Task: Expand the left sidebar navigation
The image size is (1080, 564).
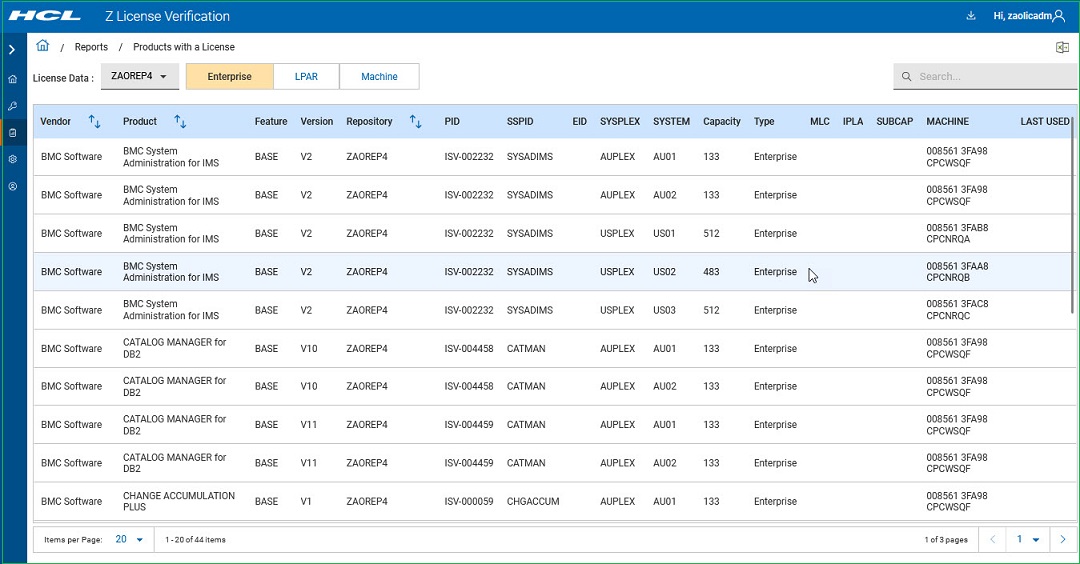Action: pos(12,49)
